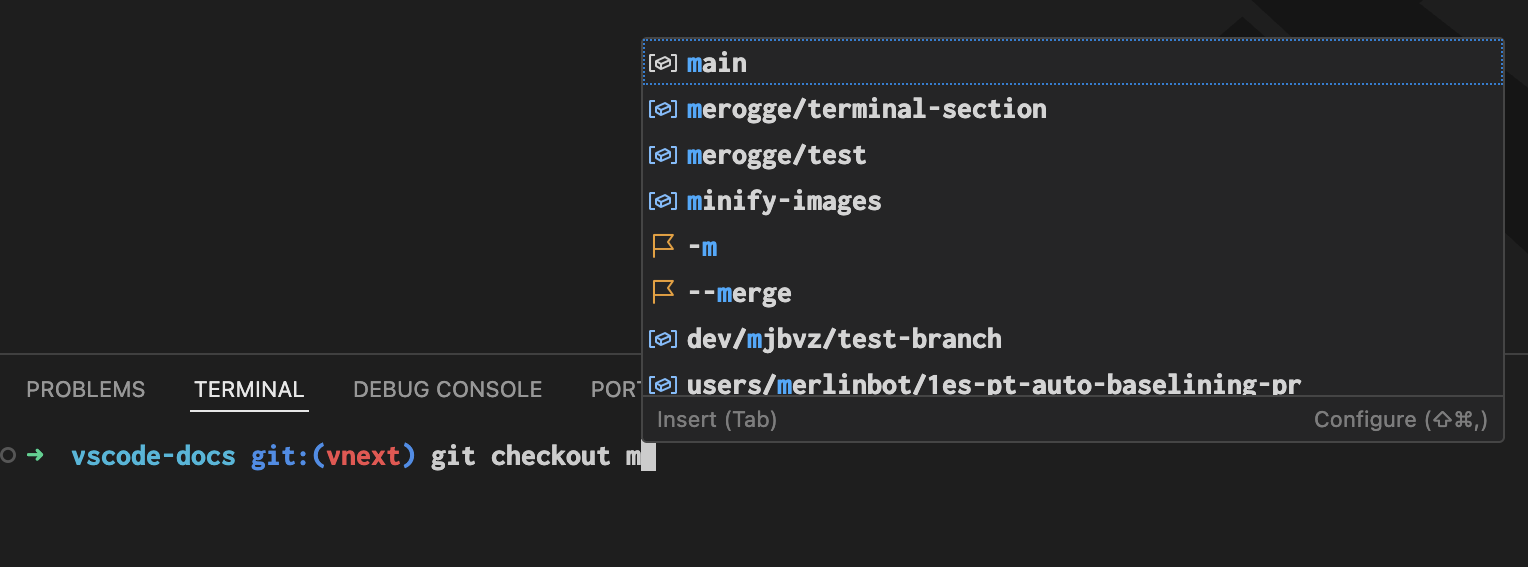Click the vscode-docs directory name in prompt
The width and height of the screenshot is (1528, 567).
[x=153, y=457]
